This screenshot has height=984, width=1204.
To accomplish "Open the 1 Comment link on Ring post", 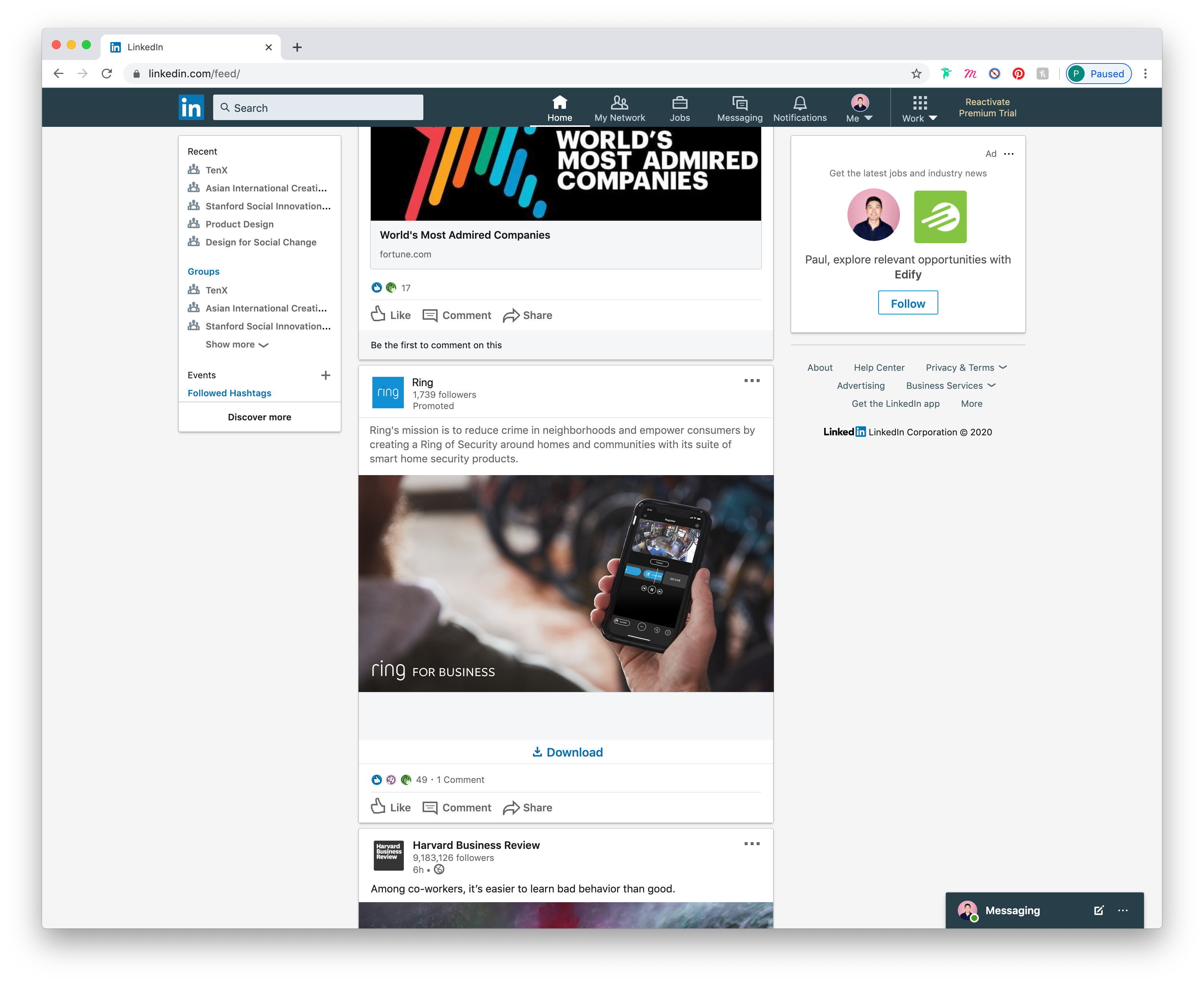I will [460, 780].
